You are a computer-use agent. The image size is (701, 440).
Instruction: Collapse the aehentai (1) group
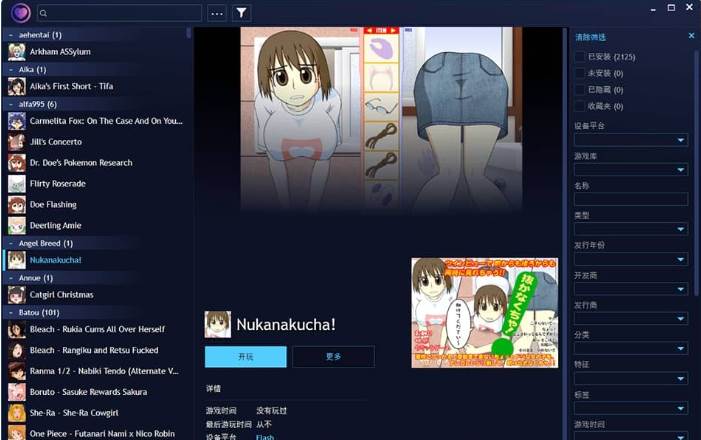pyautogui.click(x=11, y=35)
